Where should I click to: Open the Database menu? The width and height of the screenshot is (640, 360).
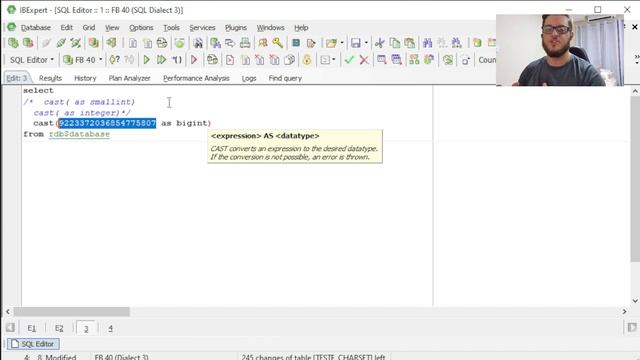pyautogui.click(x=36, y=28)
